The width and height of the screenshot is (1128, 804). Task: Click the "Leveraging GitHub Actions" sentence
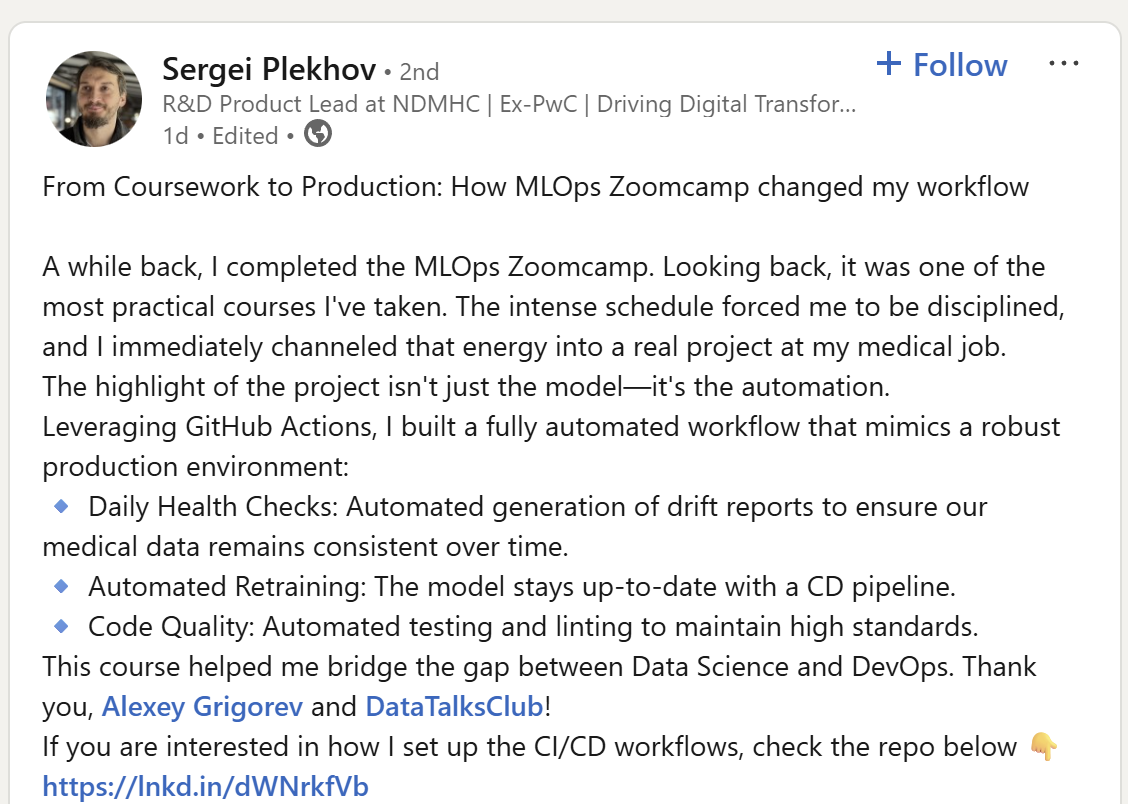coord(551,428)
